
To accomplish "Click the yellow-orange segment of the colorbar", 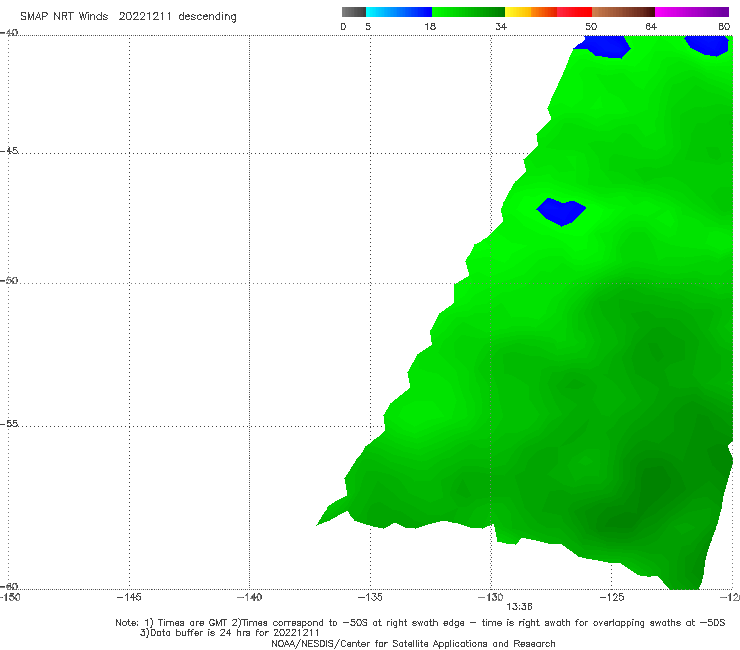I will [530, 12].
